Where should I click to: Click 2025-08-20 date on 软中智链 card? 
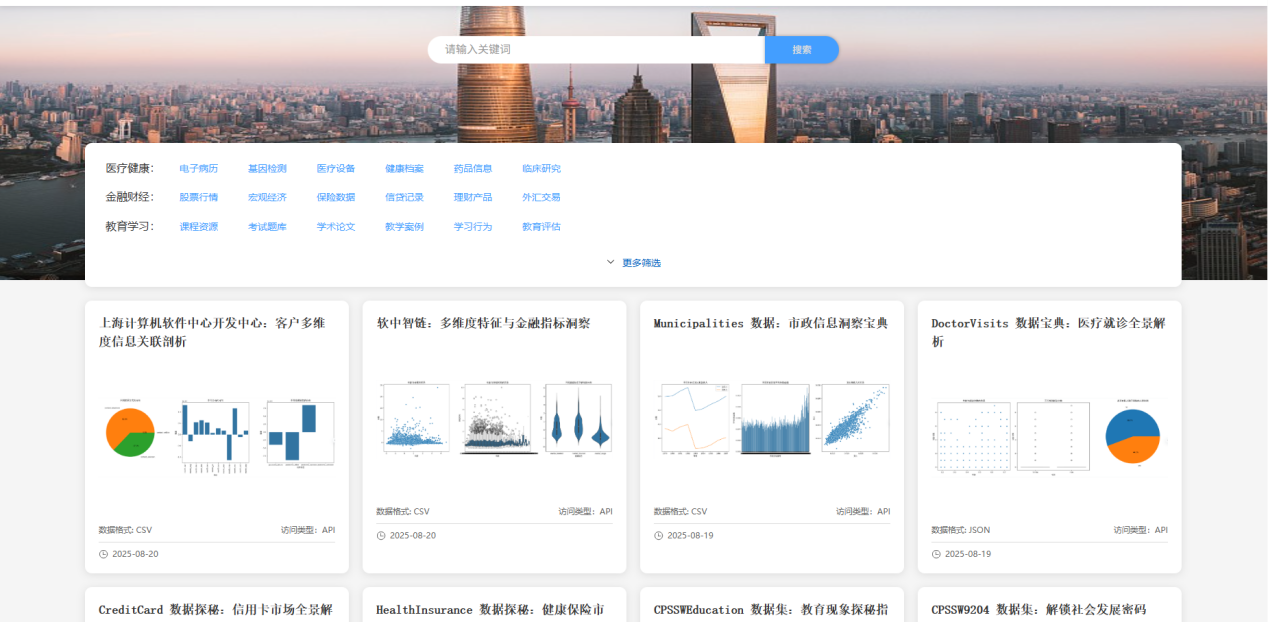pyautogui.click(x=413, y=535)
